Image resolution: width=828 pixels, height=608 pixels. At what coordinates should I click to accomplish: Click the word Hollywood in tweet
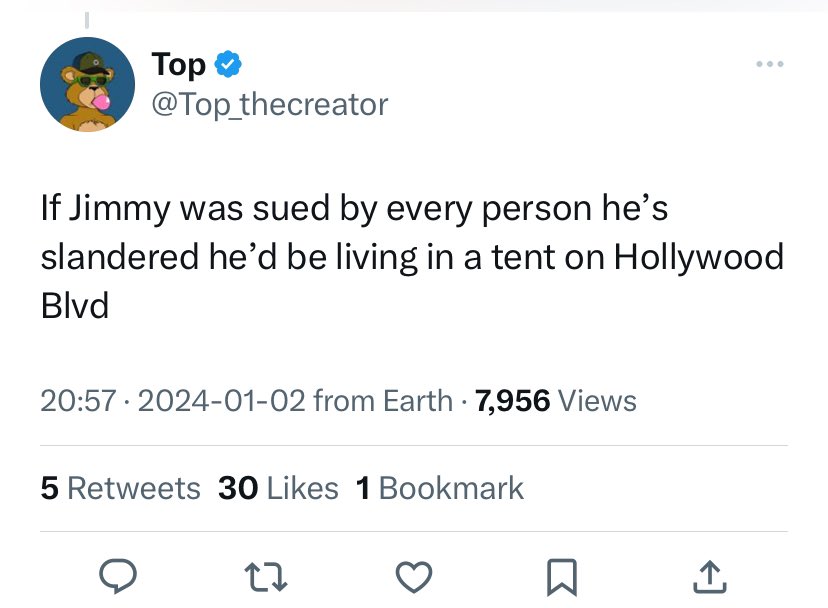[699, 257]
